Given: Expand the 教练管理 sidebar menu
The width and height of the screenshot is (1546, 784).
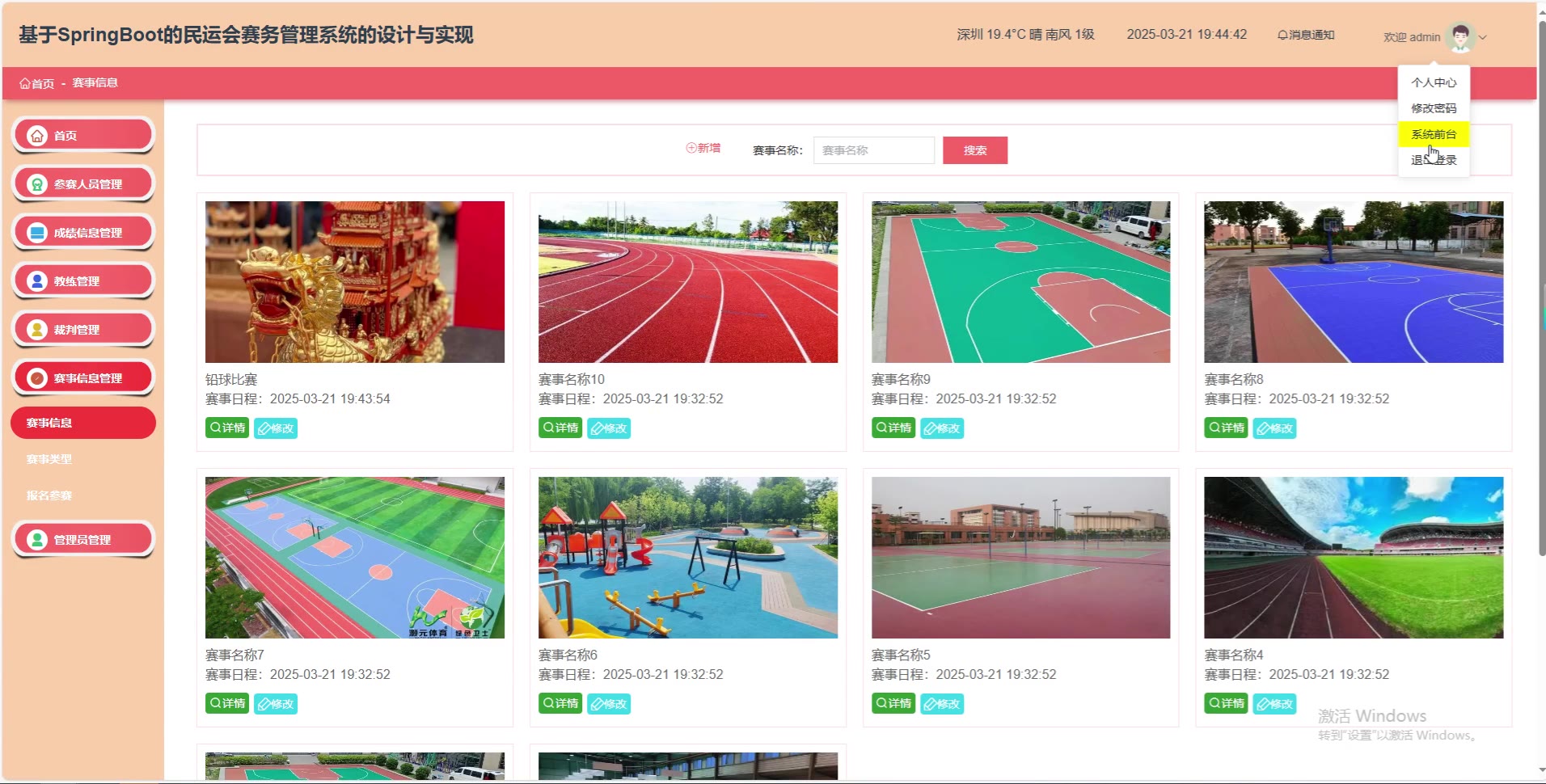Looking at the screenshot, I should [x=83, y=280].
